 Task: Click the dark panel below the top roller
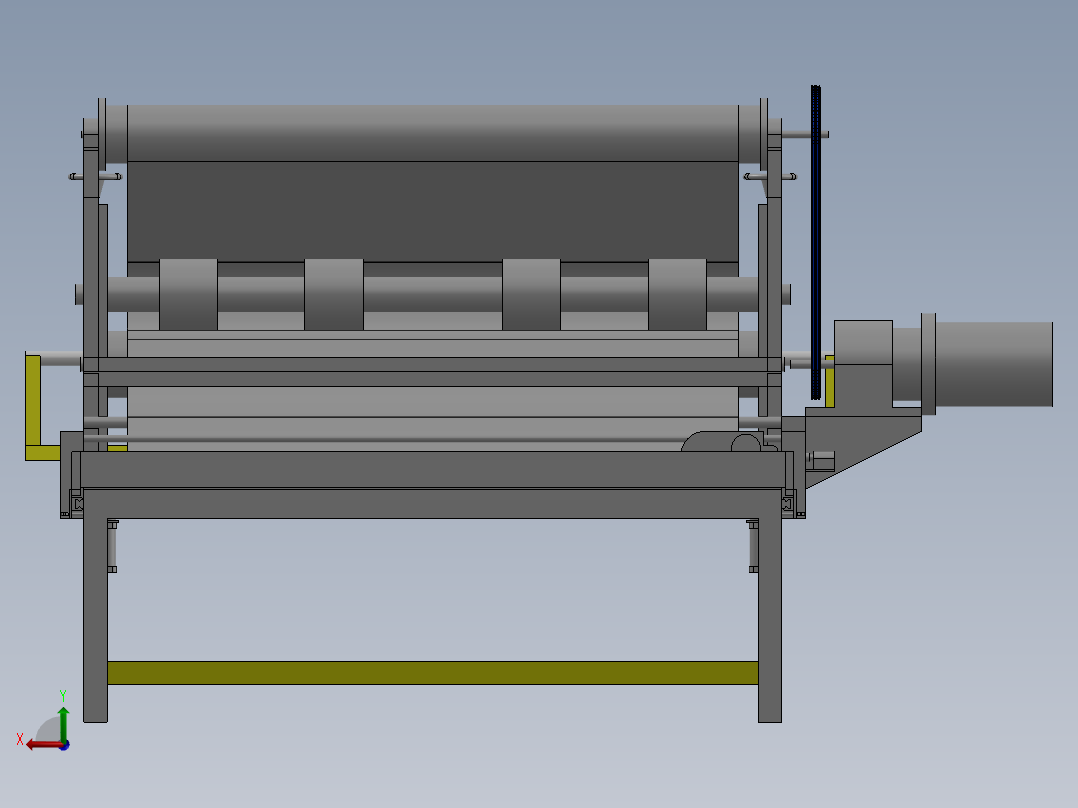coord(432,210)
